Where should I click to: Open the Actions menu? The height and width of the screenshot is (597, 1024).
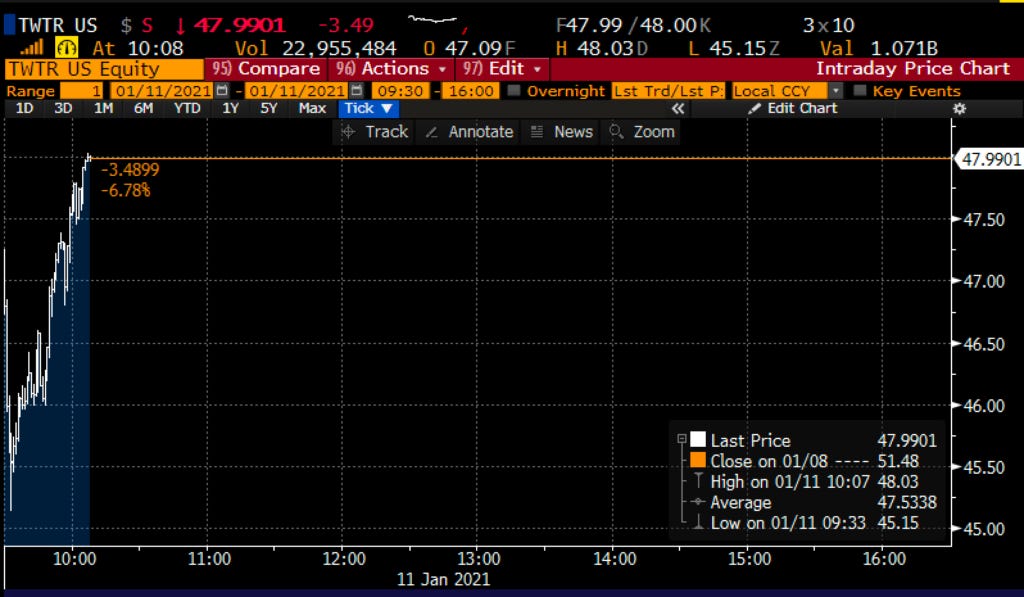pos(391,69)
